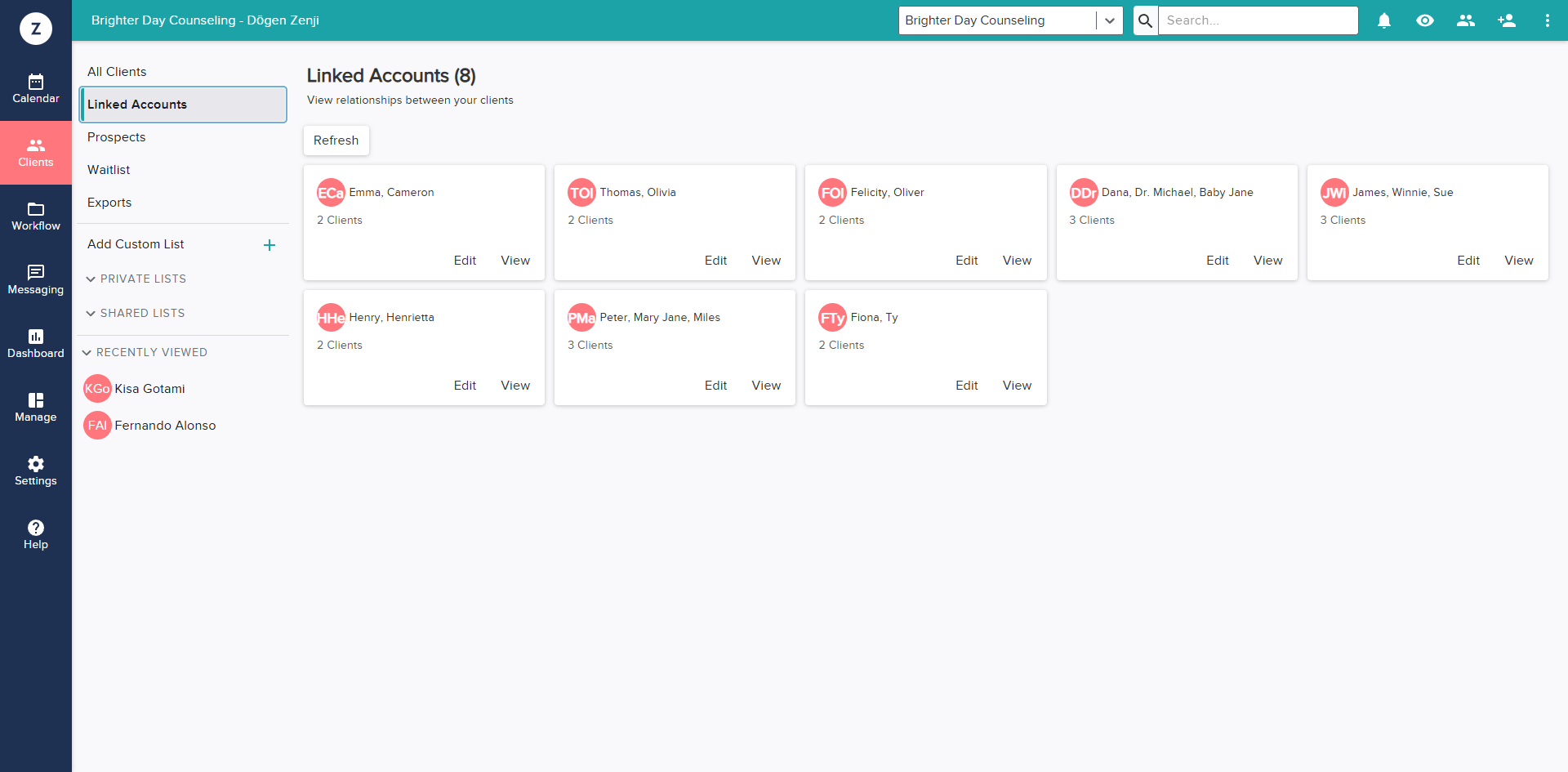The width and height of the screenshot is (1568, 772).
Task: Edit the Fiona, Ty linked account
Action: coord(967,386)
